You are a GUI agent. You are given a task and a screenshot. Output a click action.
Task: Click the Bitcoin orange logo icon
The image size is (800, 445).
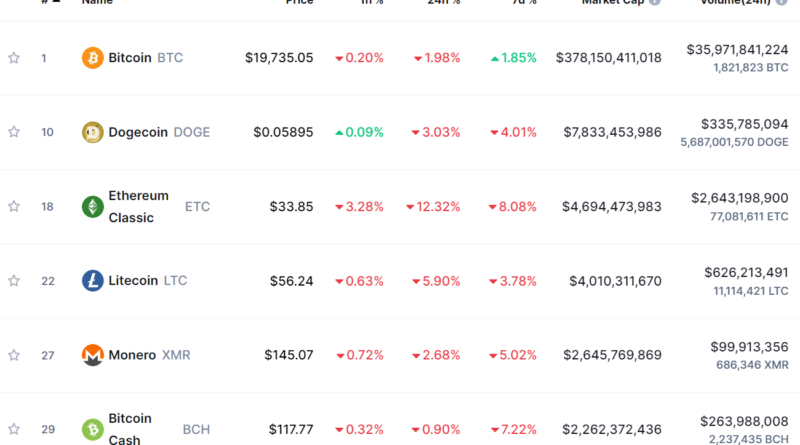point(92,58)
